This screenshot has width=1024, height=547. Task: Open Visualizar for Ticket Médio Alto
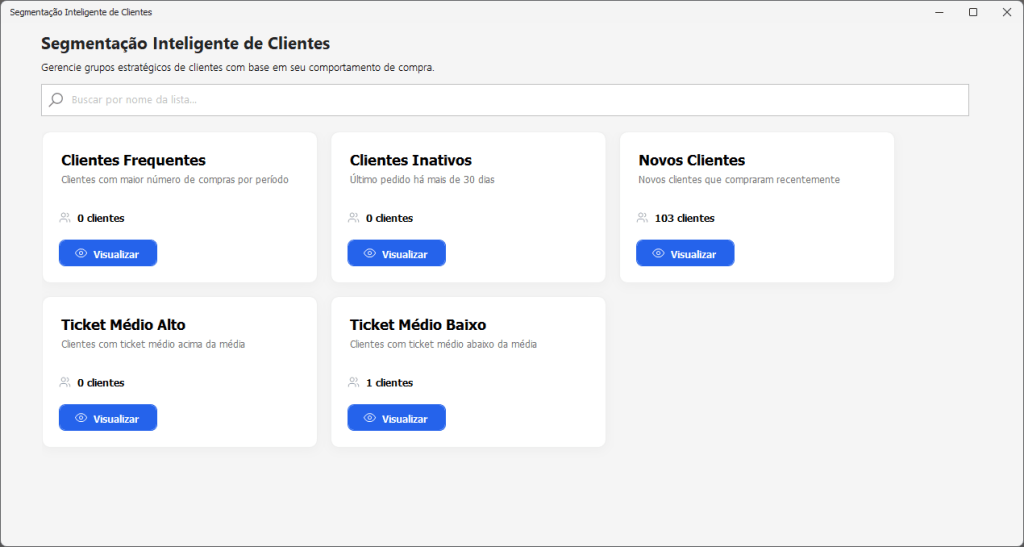point(108,418)
